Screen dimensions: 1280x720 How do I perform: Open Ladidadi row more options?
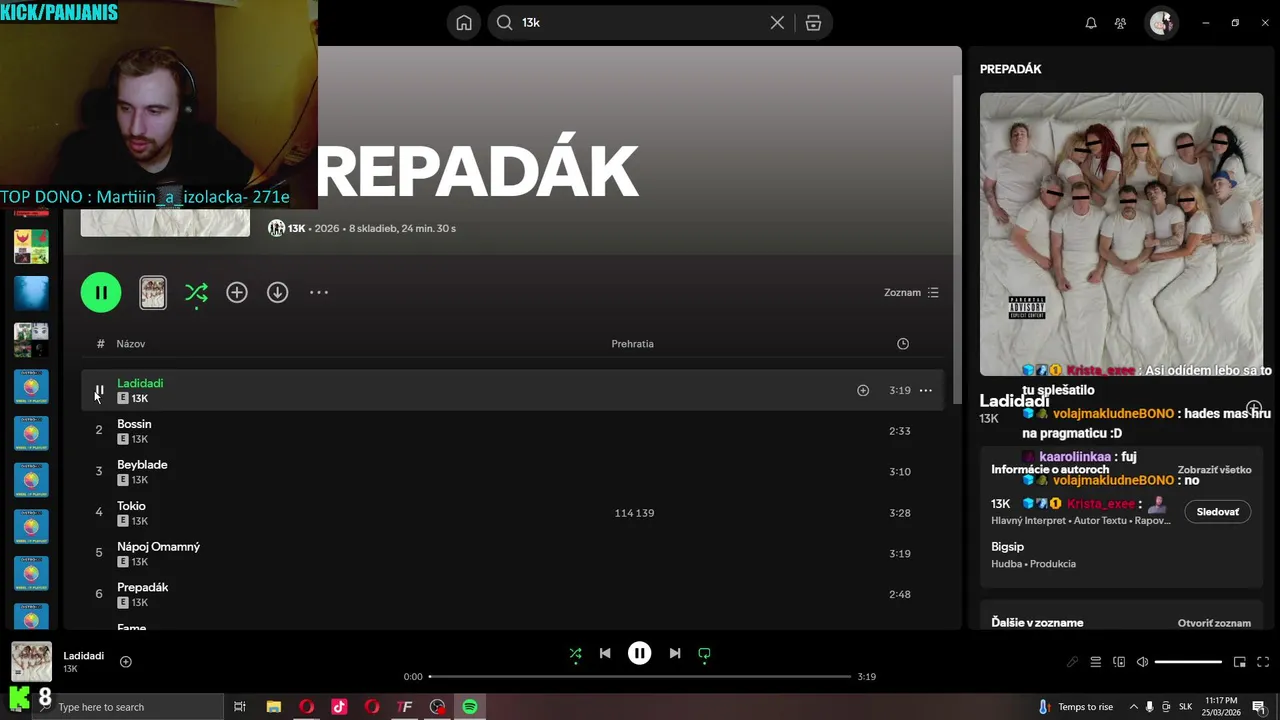[x=926, y=391]
